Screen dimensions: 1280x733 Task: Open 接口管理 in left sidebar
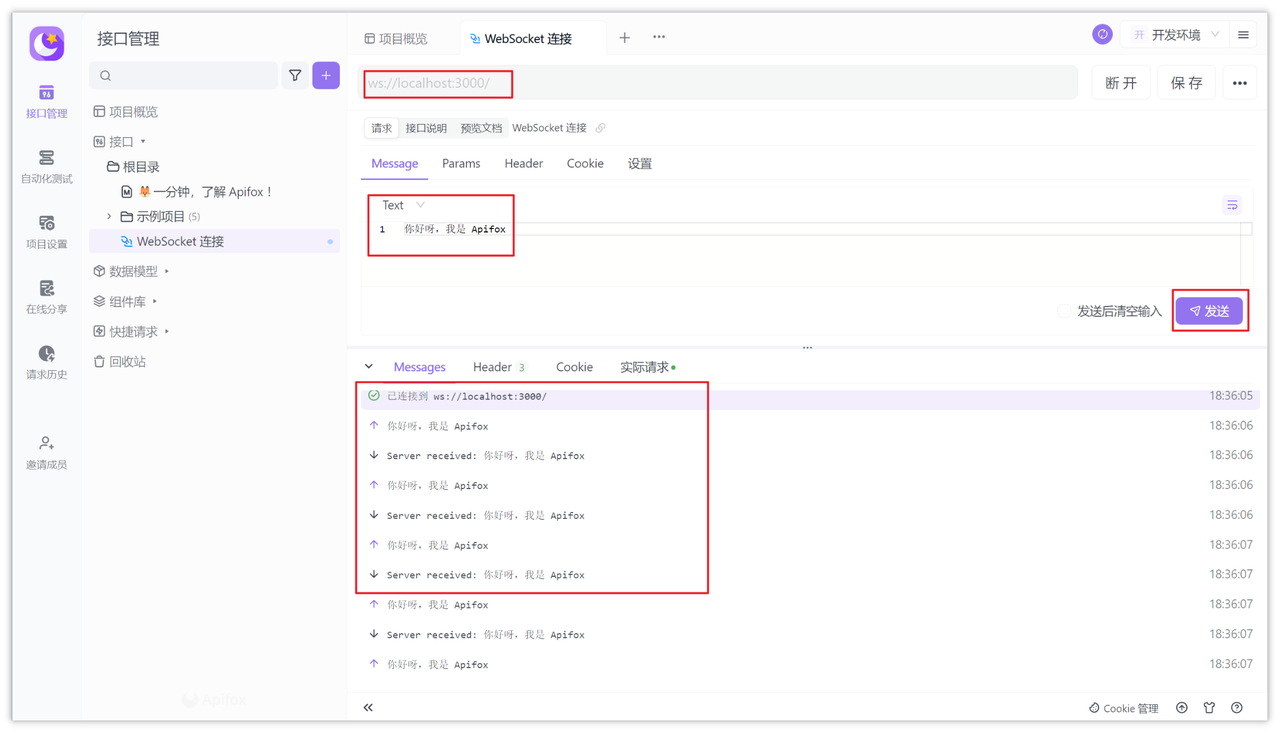tap(46, 102)
